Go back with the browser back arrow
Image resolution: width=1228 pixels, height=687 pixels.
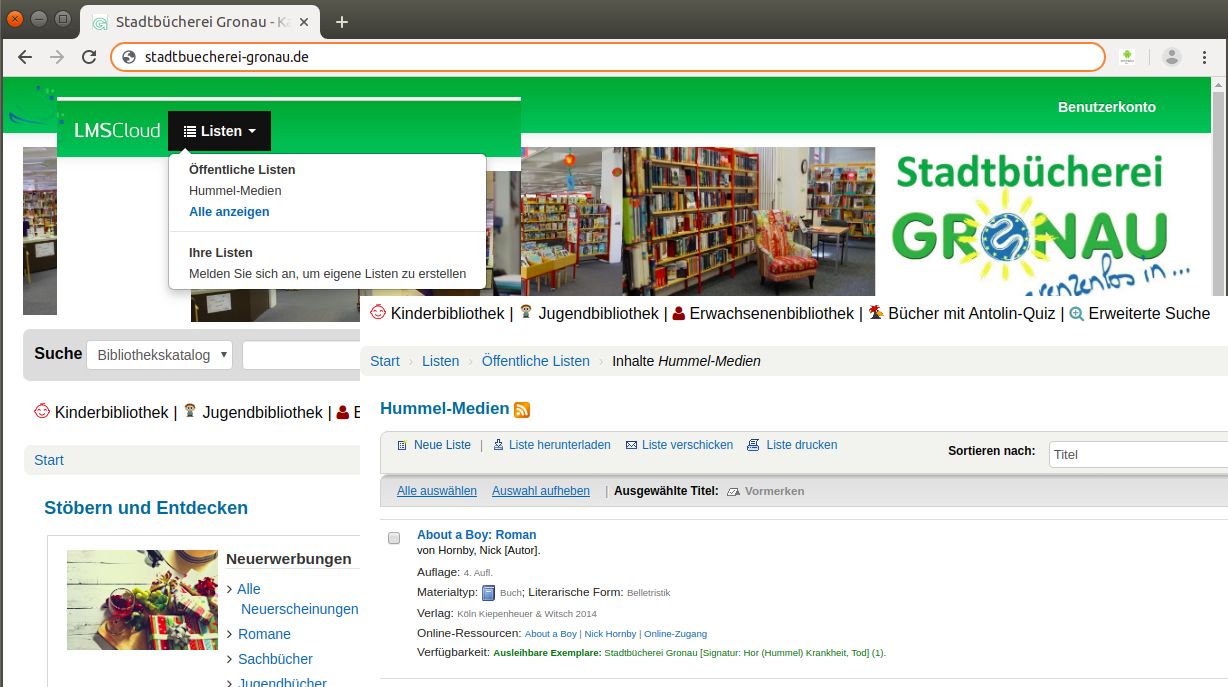point(25,57)
